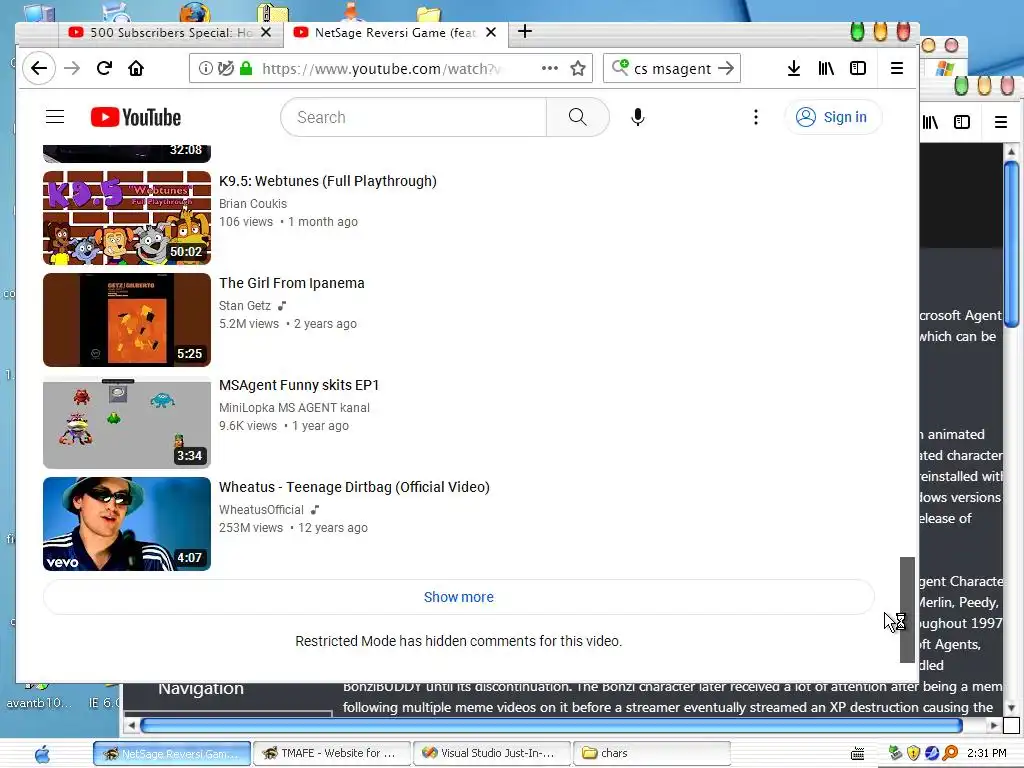Image resolution: width=1024 pixels, height=768 pixels.
Task: Click the Sign in button
Action: click(833, 117)
